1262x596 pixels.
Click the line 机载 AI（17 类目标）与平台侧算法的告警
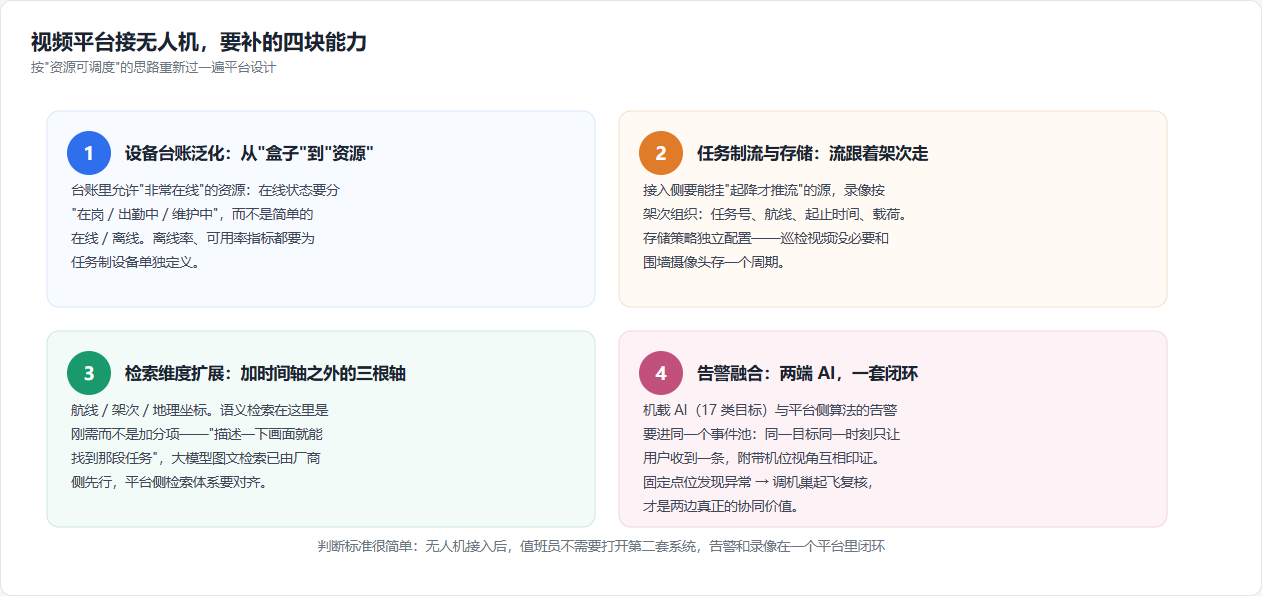click(x=770, y=409)
